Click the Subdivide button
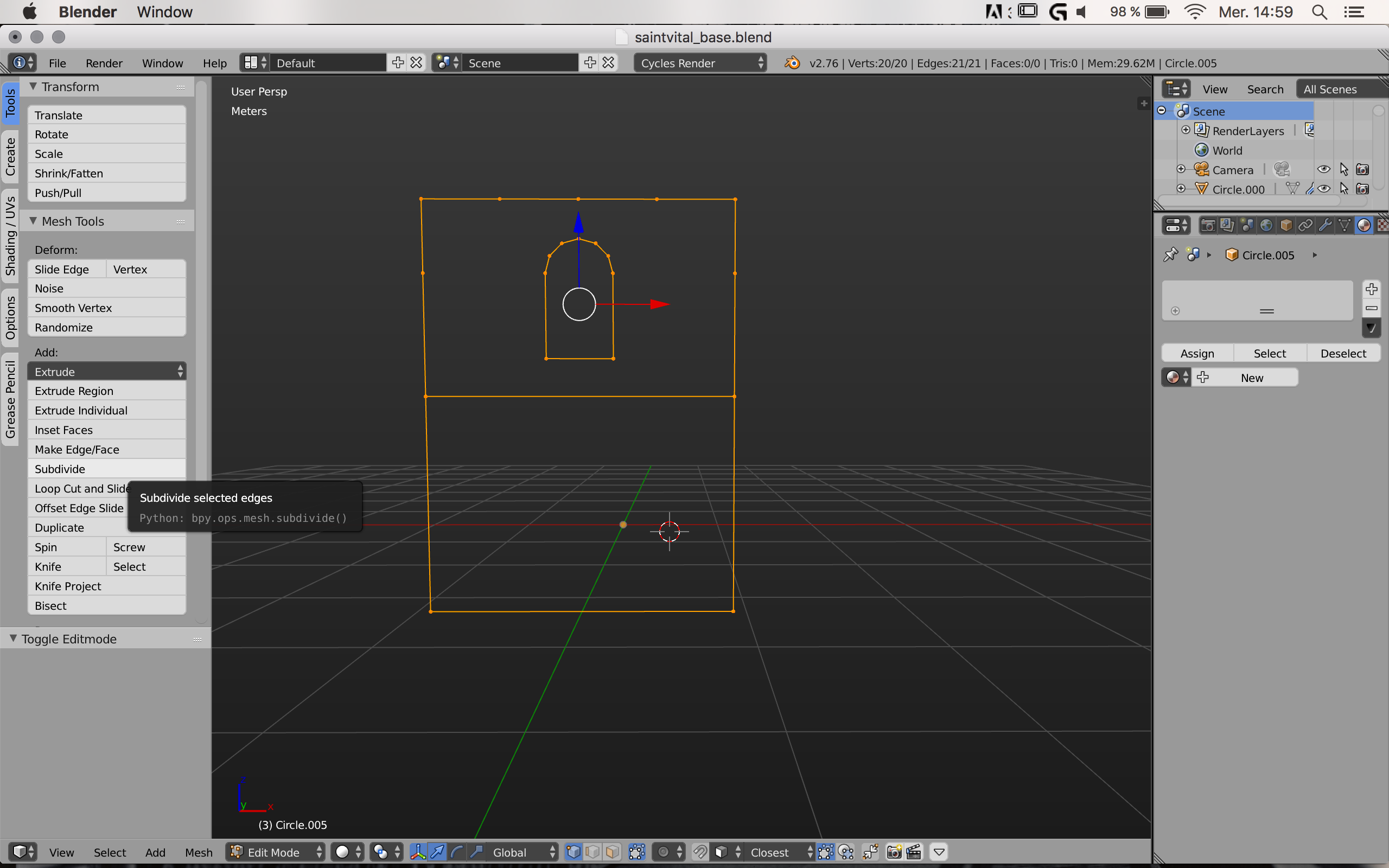The width and height of the screenshot is (1389, 868). click(x=107, y=469)
